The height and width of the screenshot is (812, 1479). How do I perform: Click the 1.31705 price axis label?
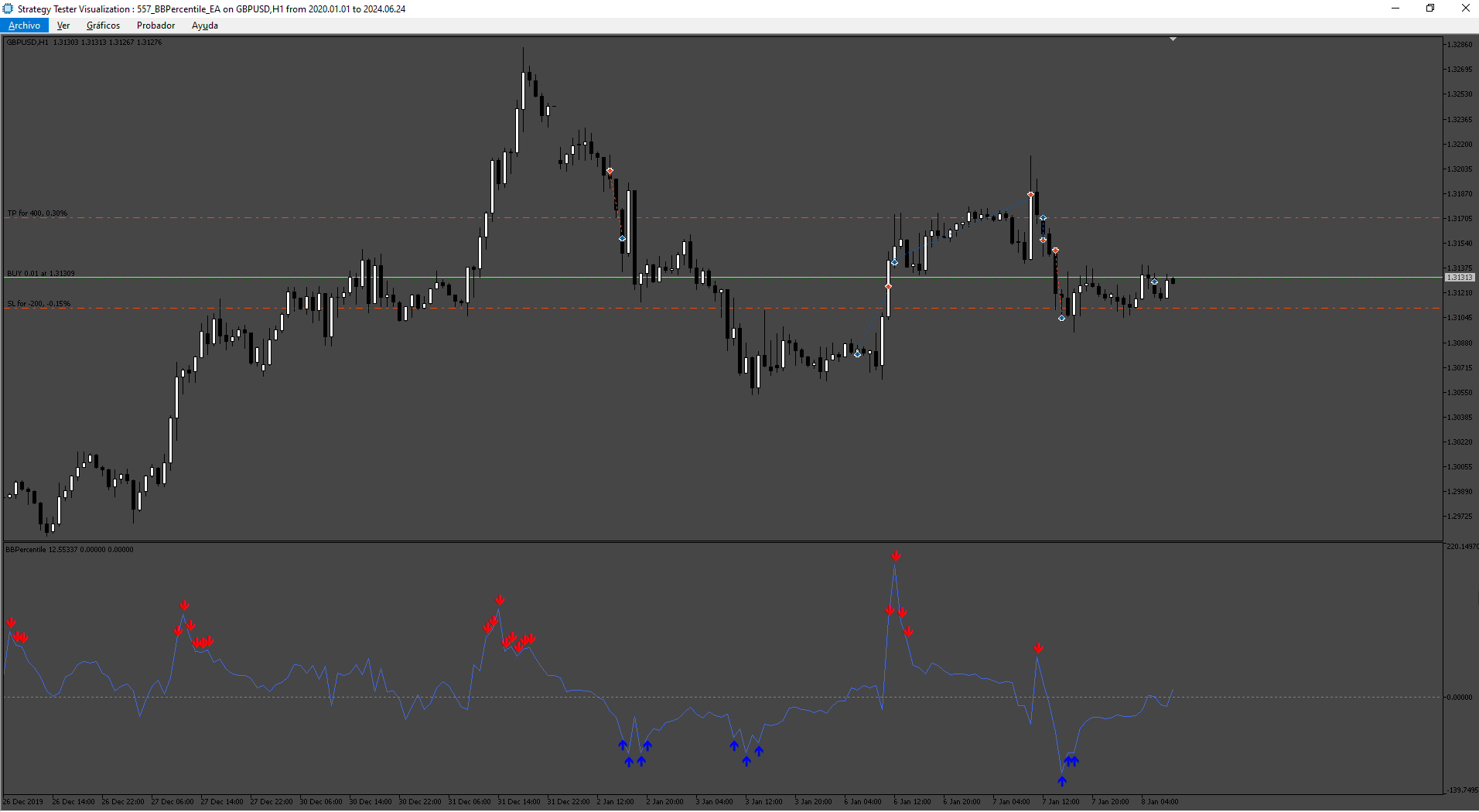(x=1460, y=219)
